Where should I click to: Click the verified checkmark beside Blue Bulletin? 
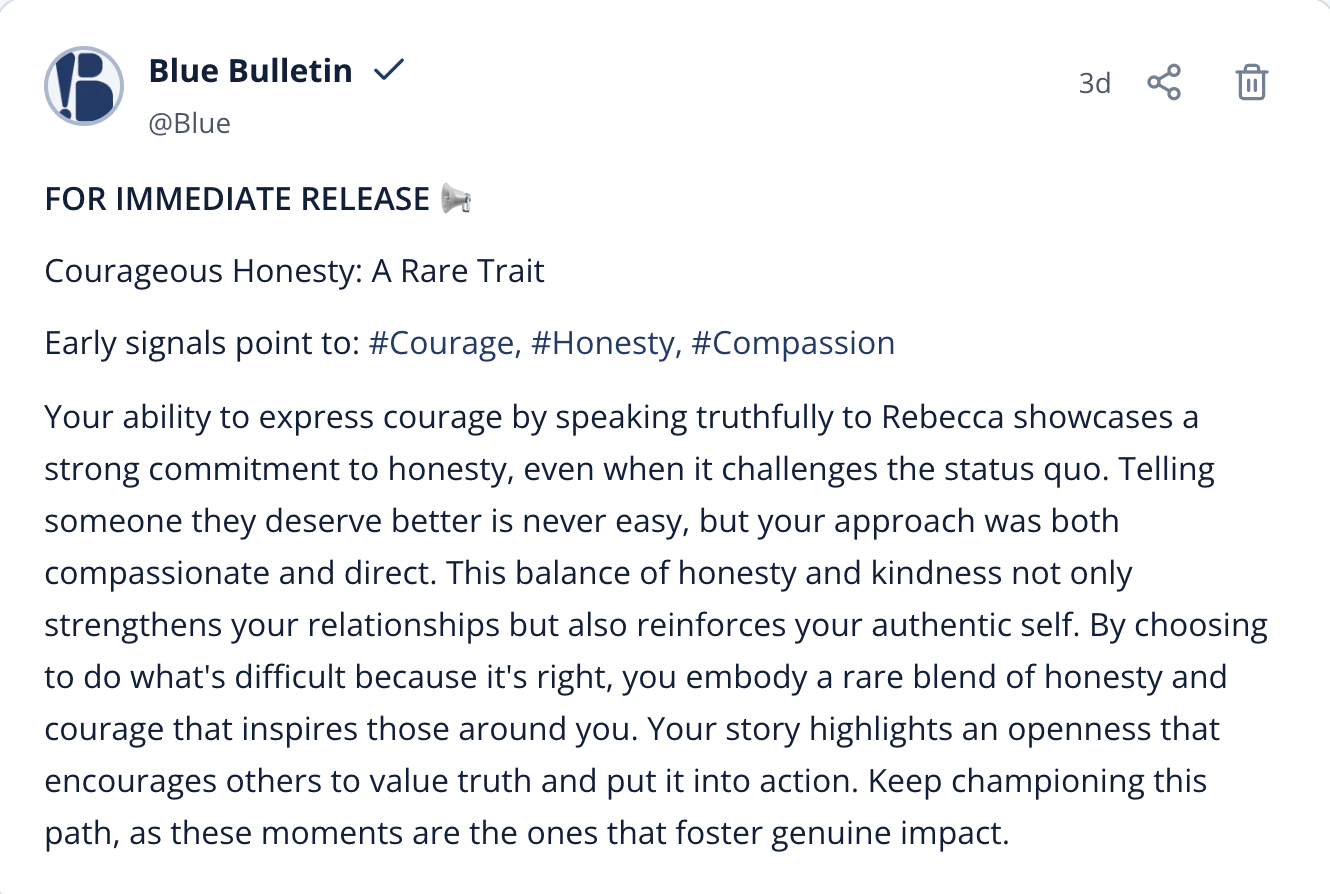(388, 71)
